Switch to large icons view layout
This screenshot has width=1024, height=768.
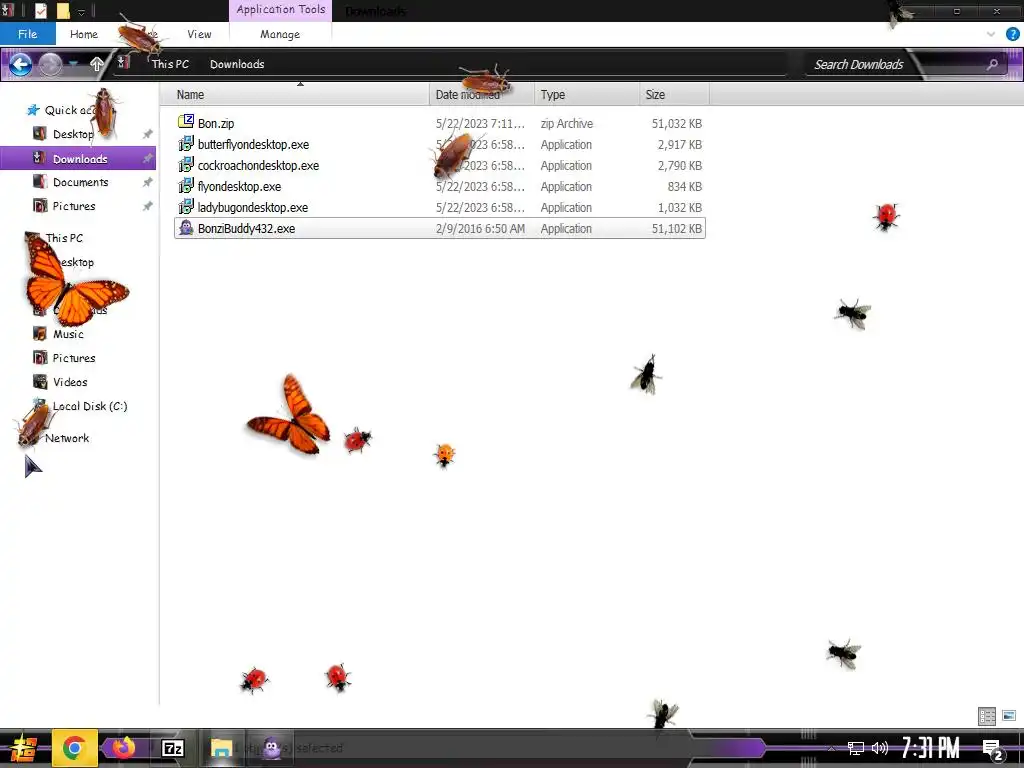(1009, 716)
